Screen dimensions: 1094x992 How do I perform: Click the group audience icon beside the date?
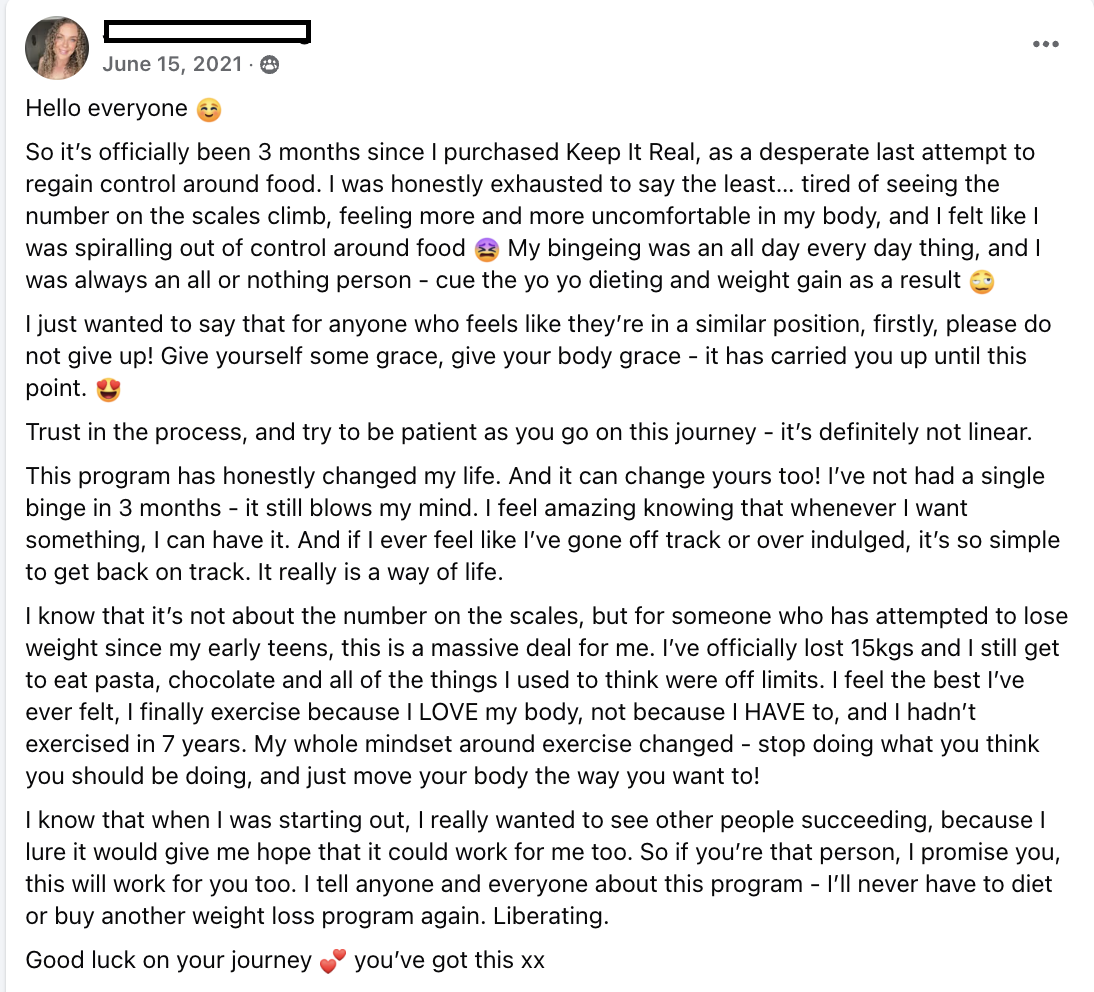pos(269,65)
